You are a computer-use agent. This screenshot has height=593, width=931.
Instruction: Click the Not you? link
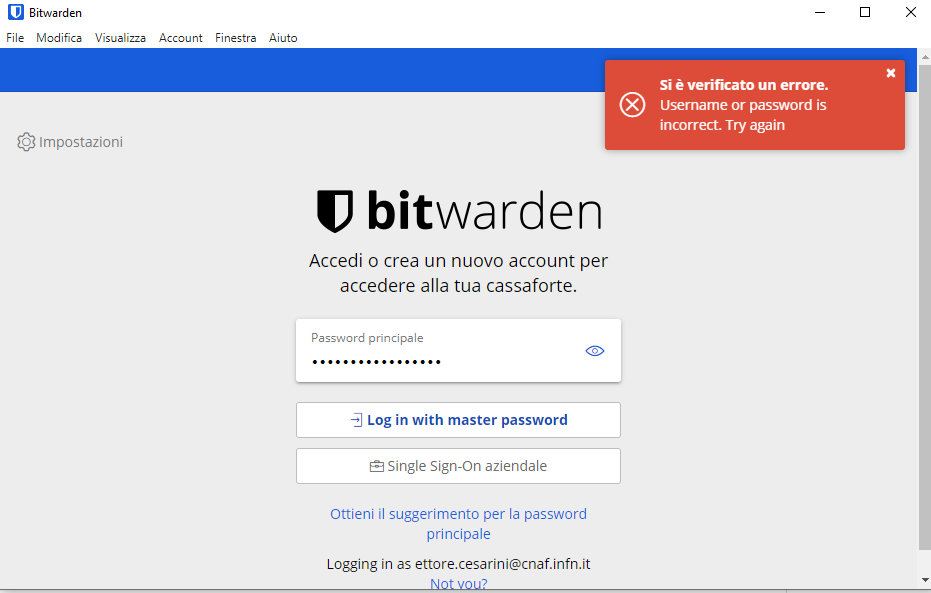pyautogui.click(x=458, y=584)
